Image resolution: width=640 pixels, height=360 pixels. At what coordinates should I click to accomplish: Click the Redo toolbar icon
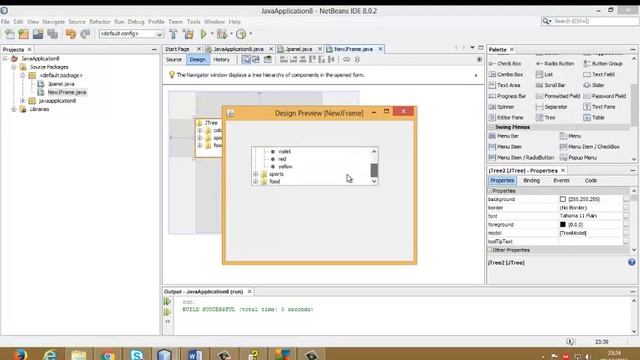85,34
